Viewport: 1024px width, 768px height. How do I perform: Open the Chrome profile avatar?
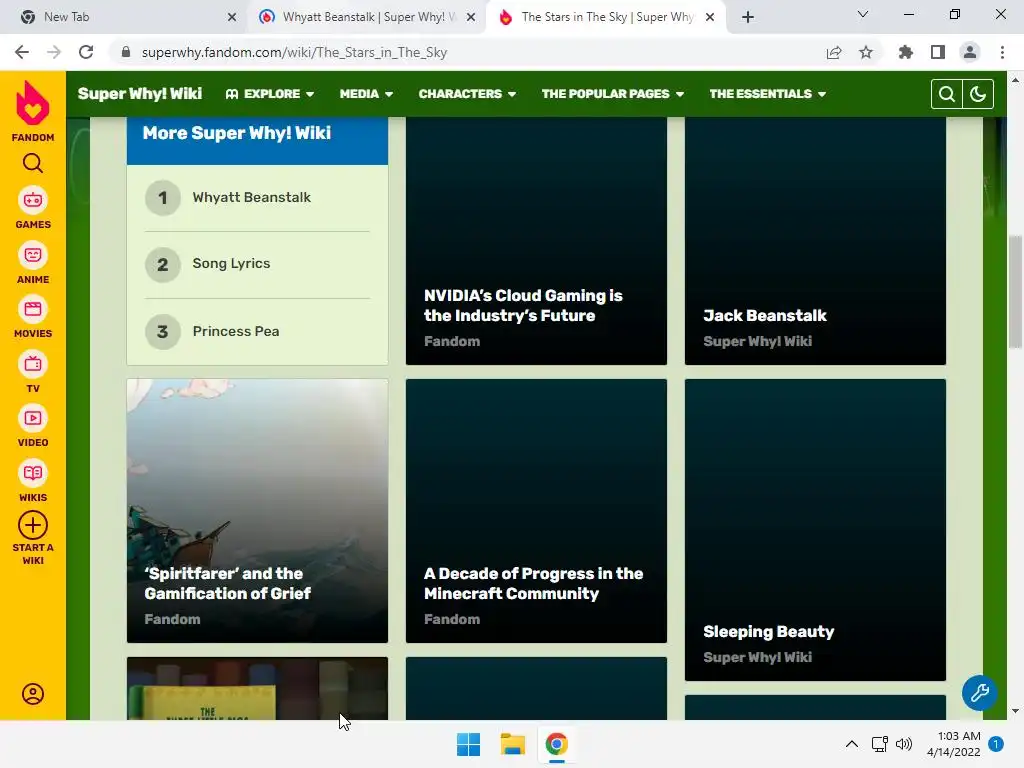point(970,52)
